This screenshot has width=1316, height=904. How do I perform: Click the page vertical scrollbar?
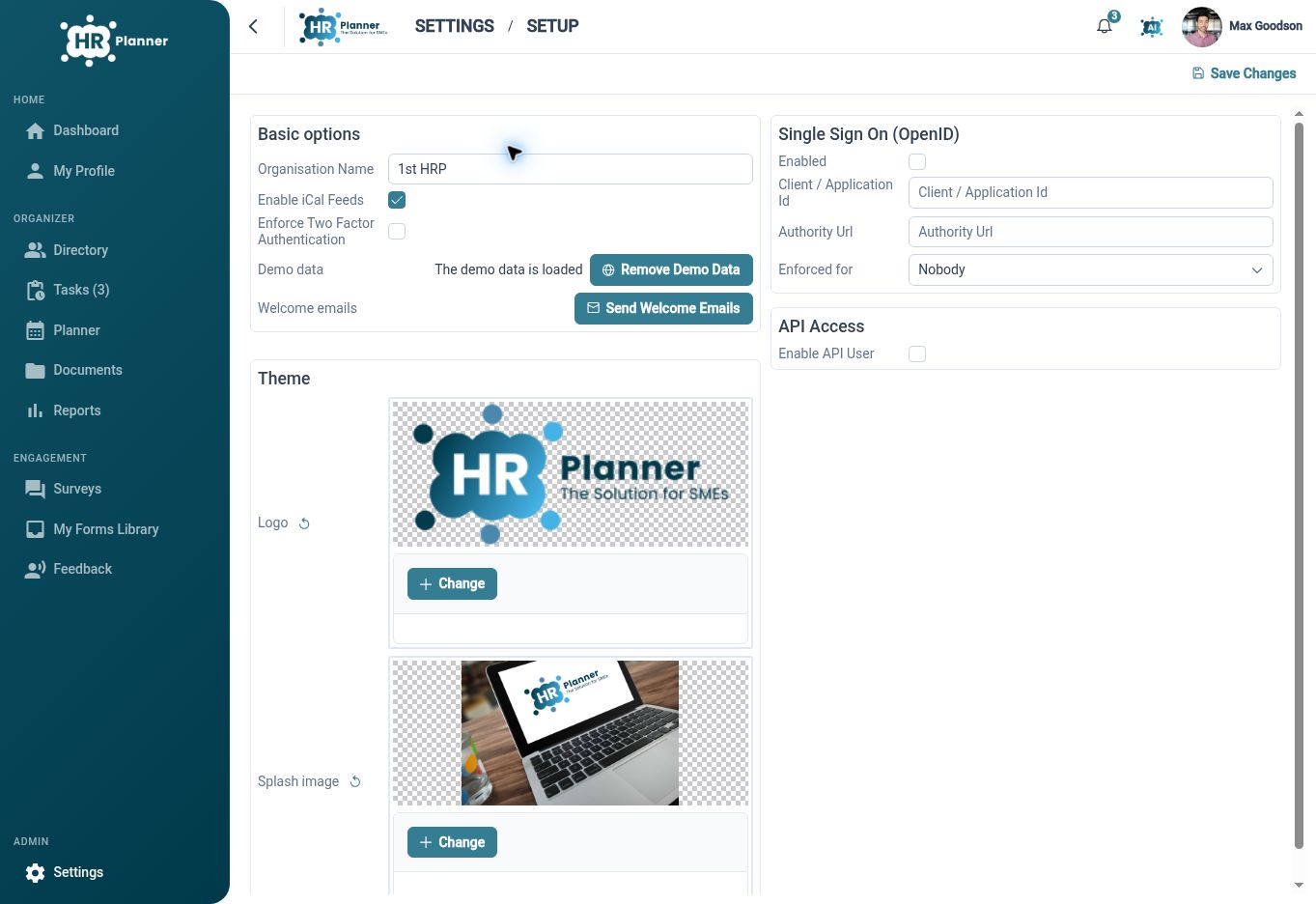tap(1299, 483)
